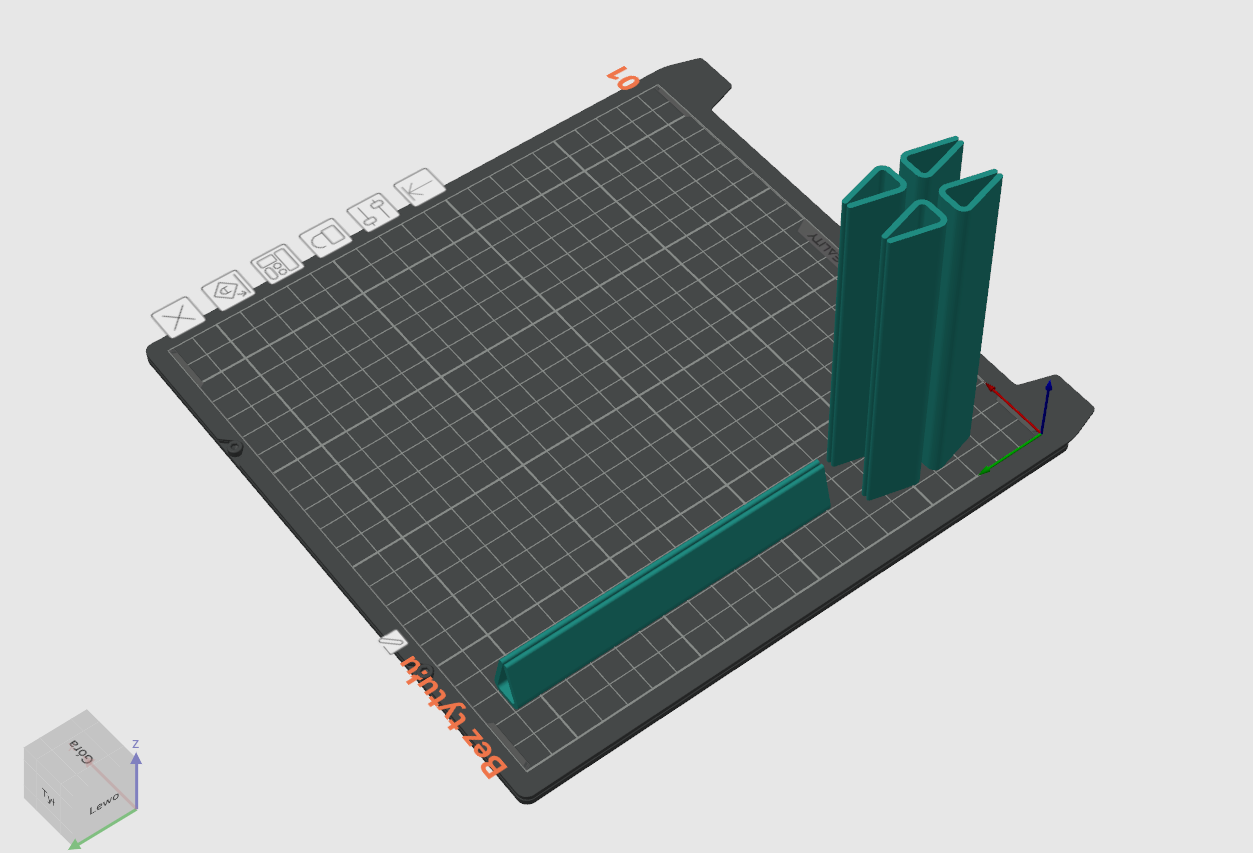Open plate settings sliders icon
The width and height of the screenshot is (1253, 853).
(372, 211)
